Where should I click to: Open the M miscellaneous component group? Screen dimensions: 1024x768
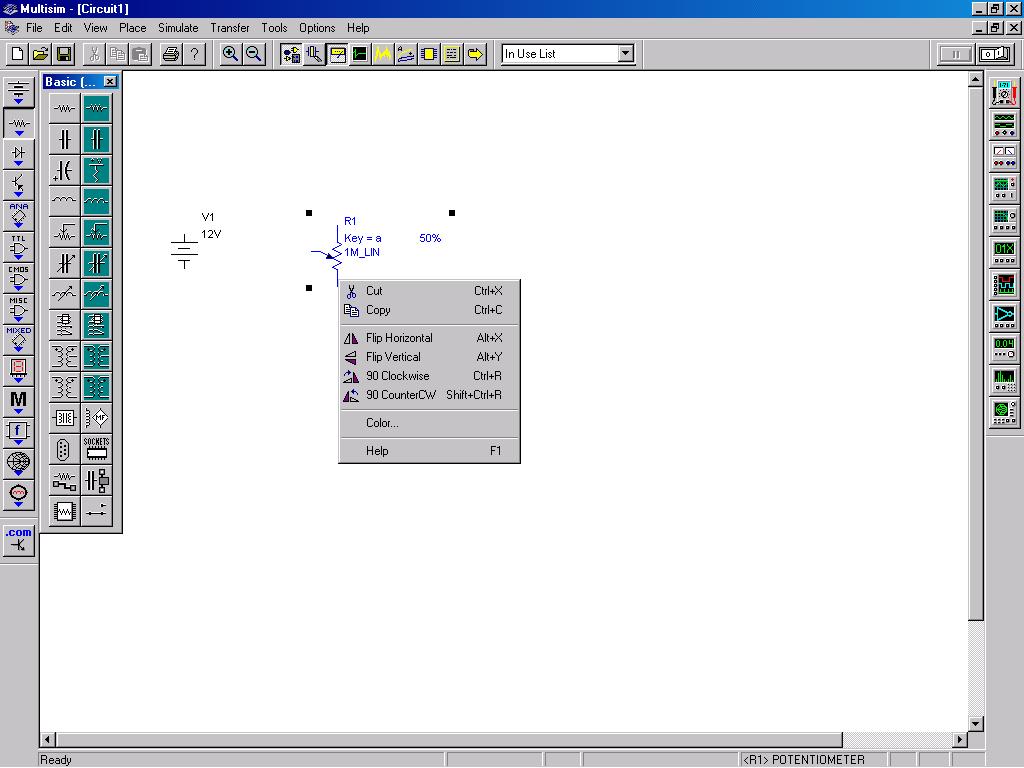point(18,401)
